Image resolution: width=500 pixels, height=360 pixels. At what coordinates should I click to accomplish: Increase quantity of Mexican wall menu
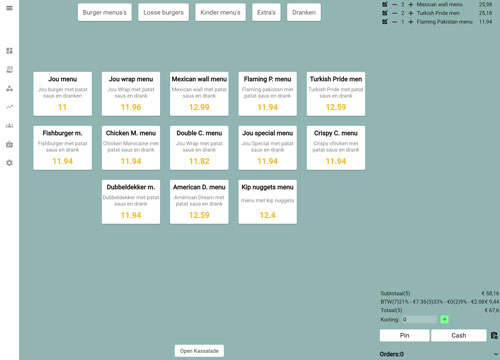coord(411,4)
